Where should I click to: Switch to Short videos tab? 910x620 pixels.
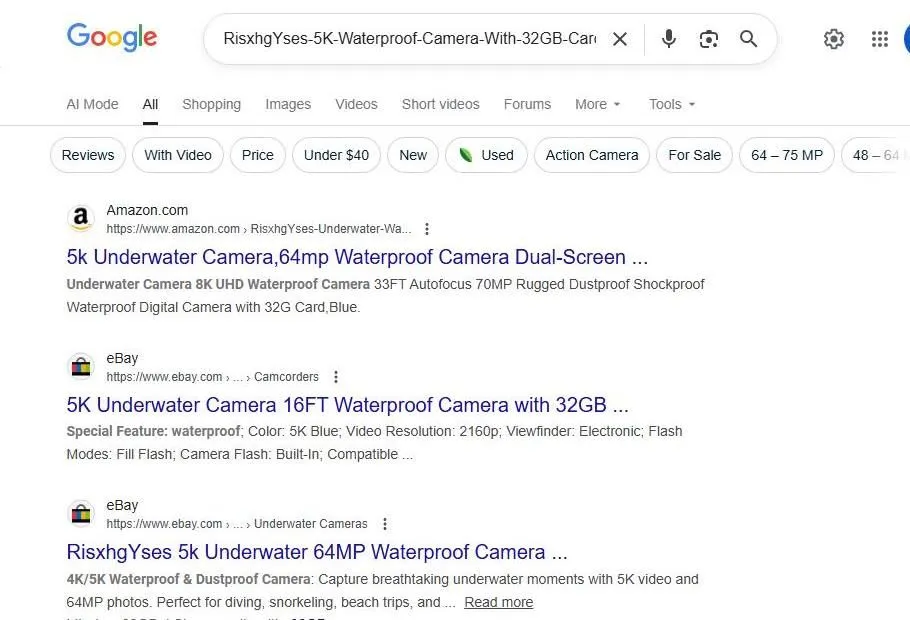tap(440, 104)
